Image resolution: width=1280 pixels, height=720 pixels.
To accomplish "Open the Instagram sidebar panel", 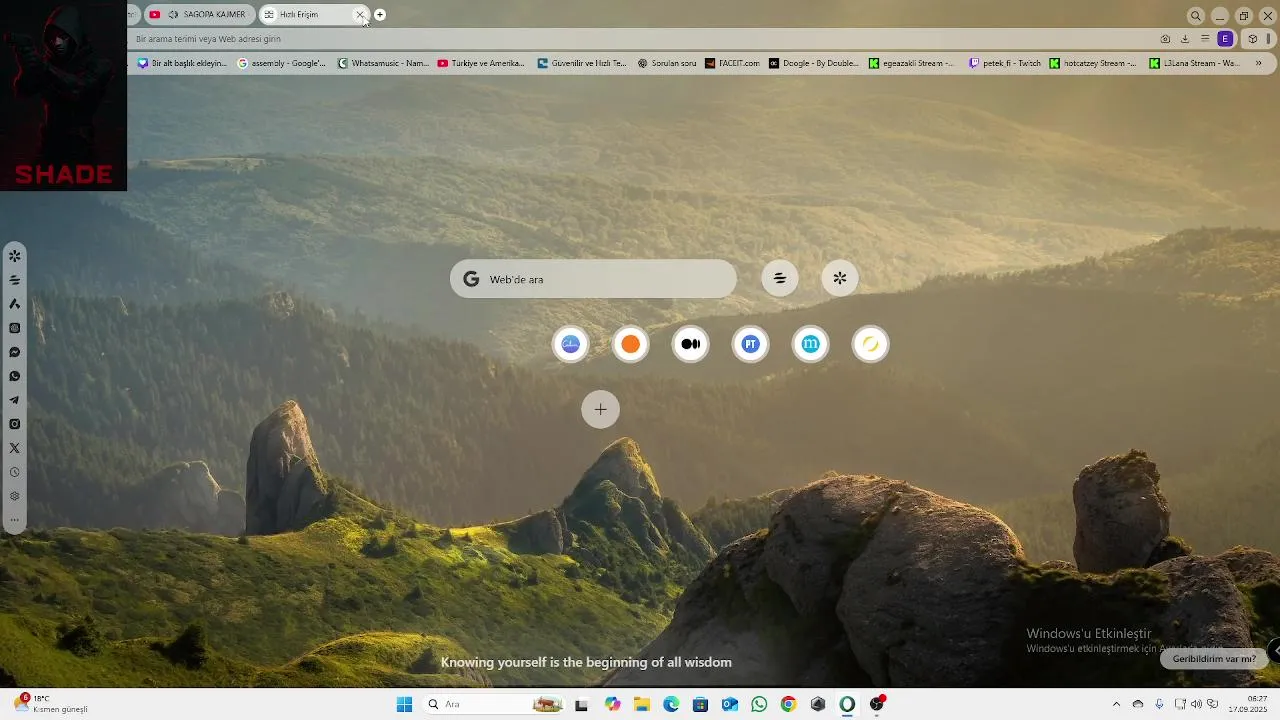I will 14,424.
